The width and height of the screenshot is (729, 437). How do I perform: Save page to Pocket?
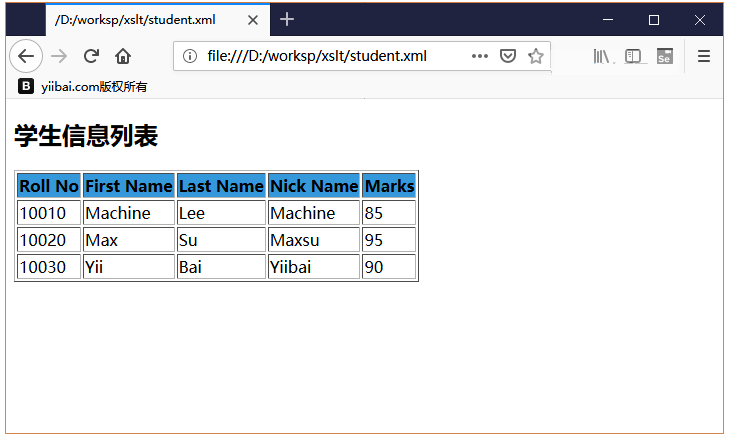508,56
